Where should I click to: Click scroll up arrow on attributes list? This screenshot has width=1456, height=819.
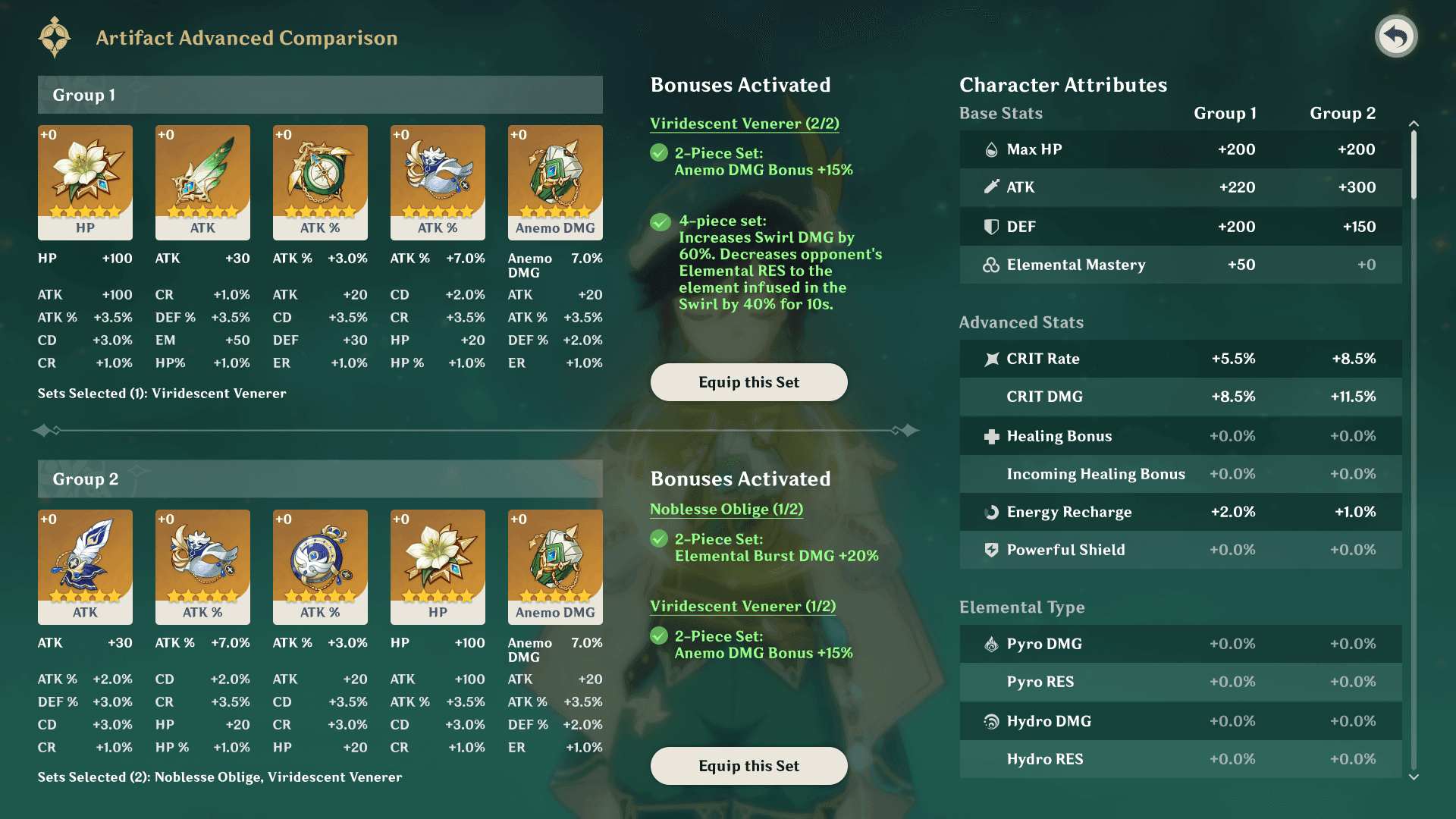1414,124
